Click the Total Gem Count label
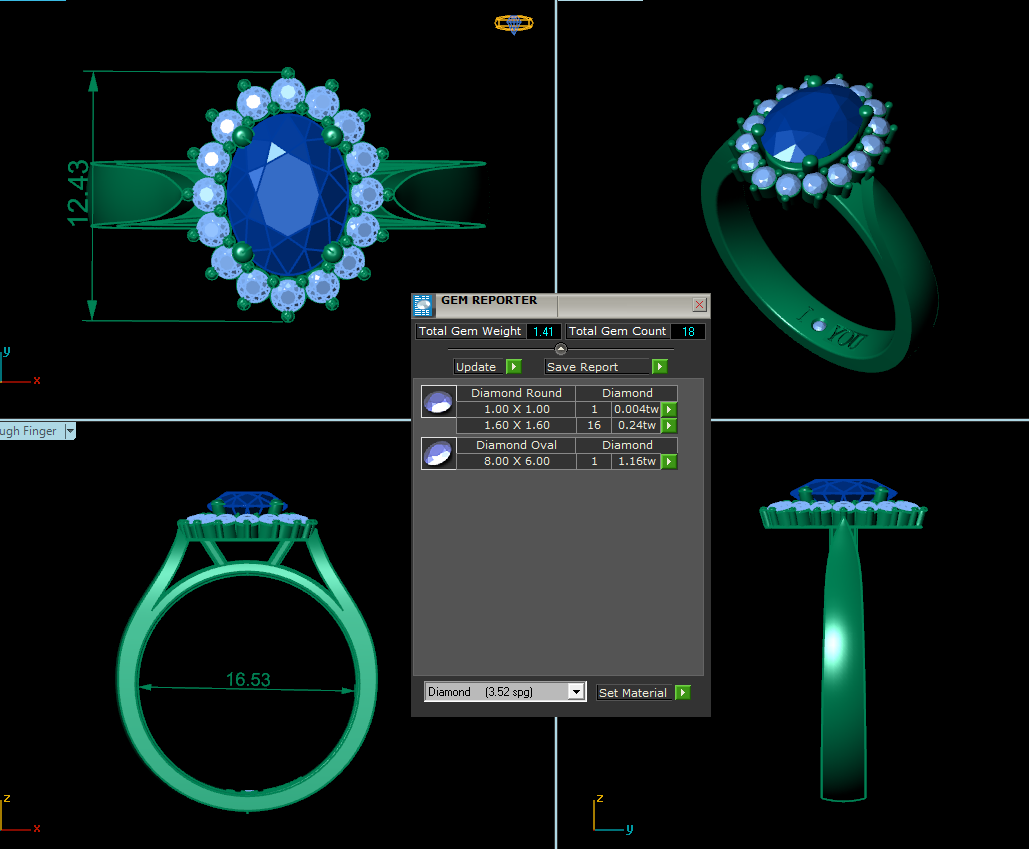Image resolution: width=1029 pixels, height=849 pixels. 617,331
